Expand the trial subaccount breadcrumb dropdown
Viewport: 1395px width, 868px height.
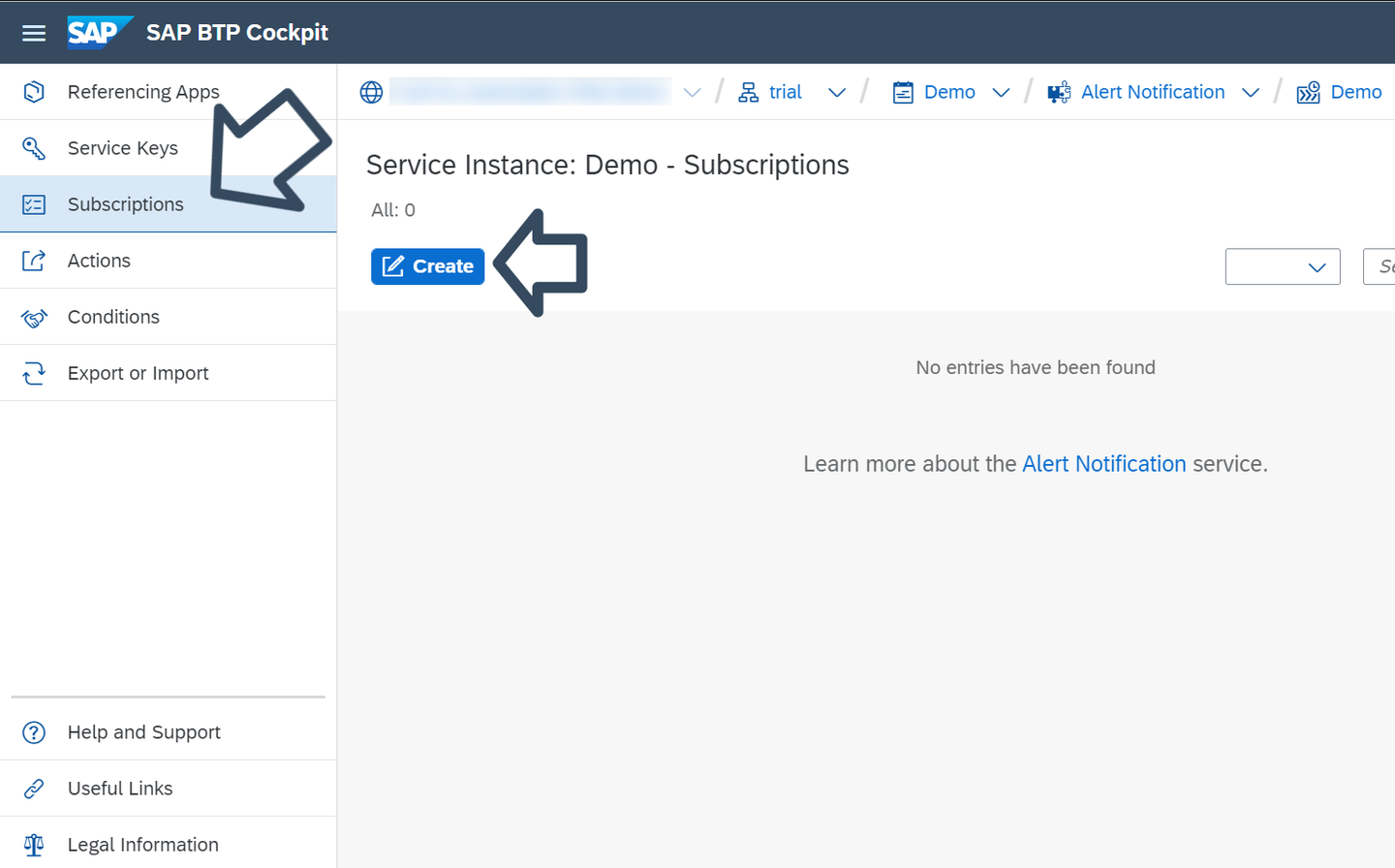click(x=837, y=93)
